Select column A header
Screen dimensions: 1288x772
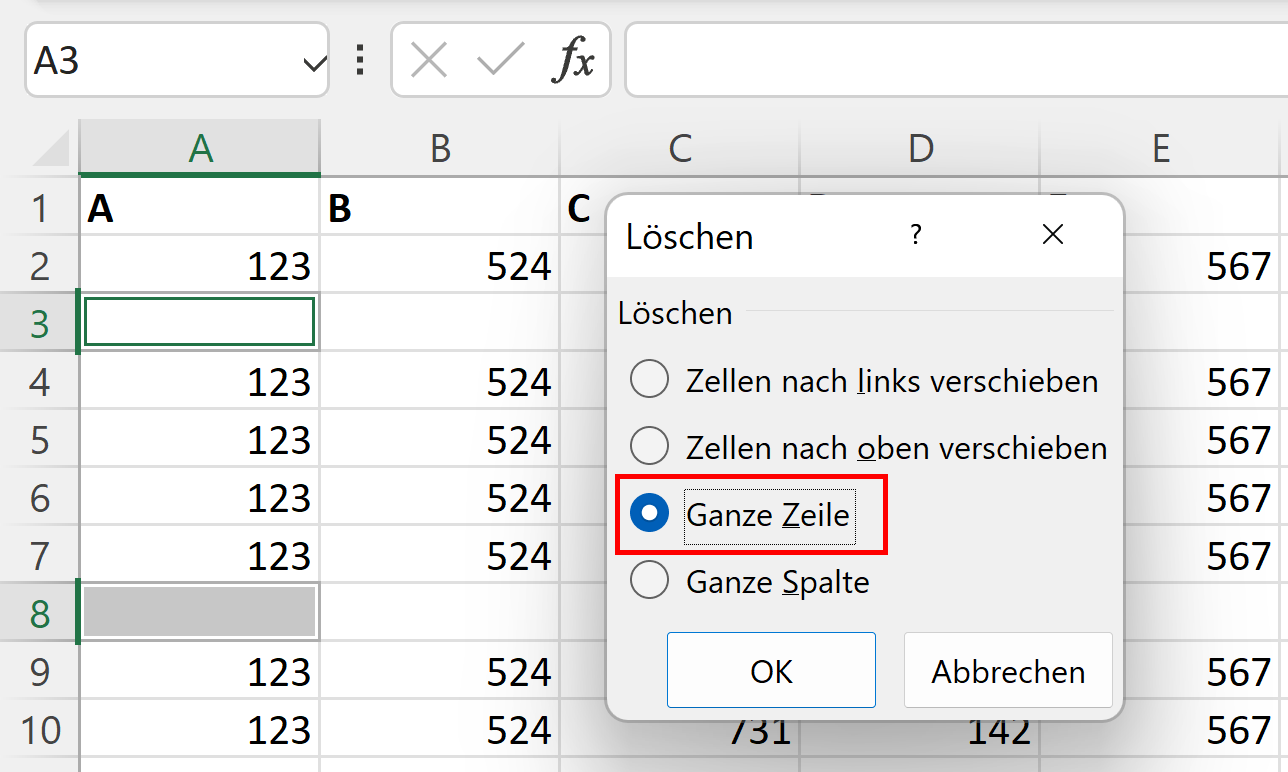tap(200, 149)
